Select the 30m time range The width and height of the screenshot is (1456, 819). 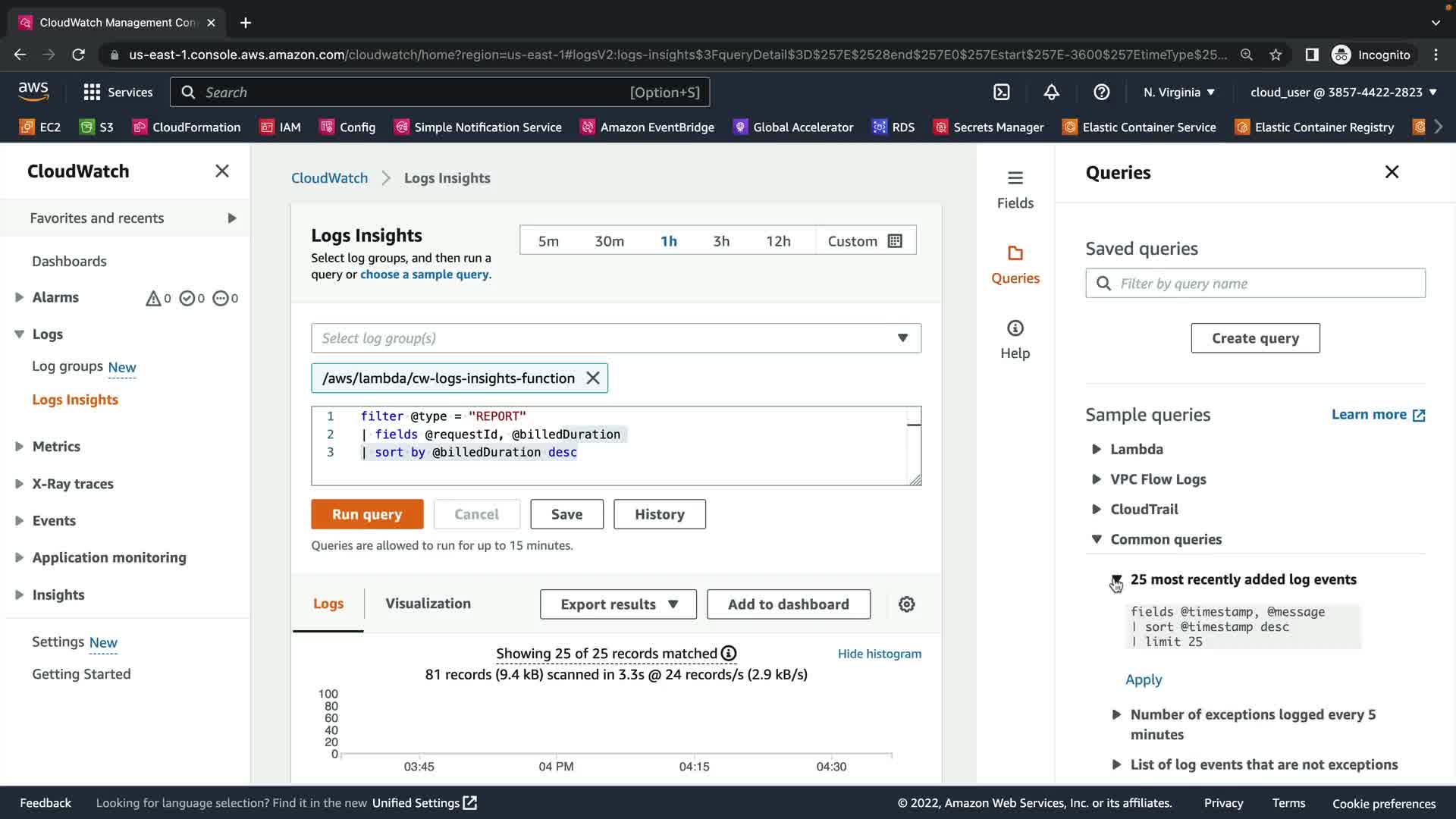point(609,241)
